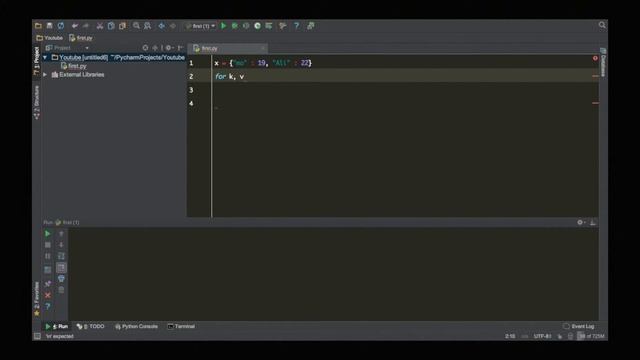Click Restore Layout icon in Run panel
The image size is (640, 360).
click(x=47, y=270)
